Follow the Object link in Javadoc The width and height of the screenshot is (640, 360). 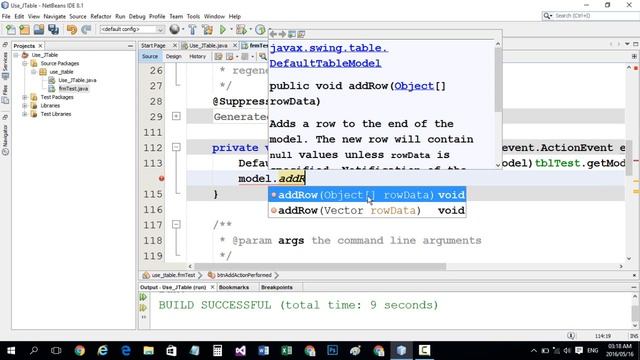(414, 86)
